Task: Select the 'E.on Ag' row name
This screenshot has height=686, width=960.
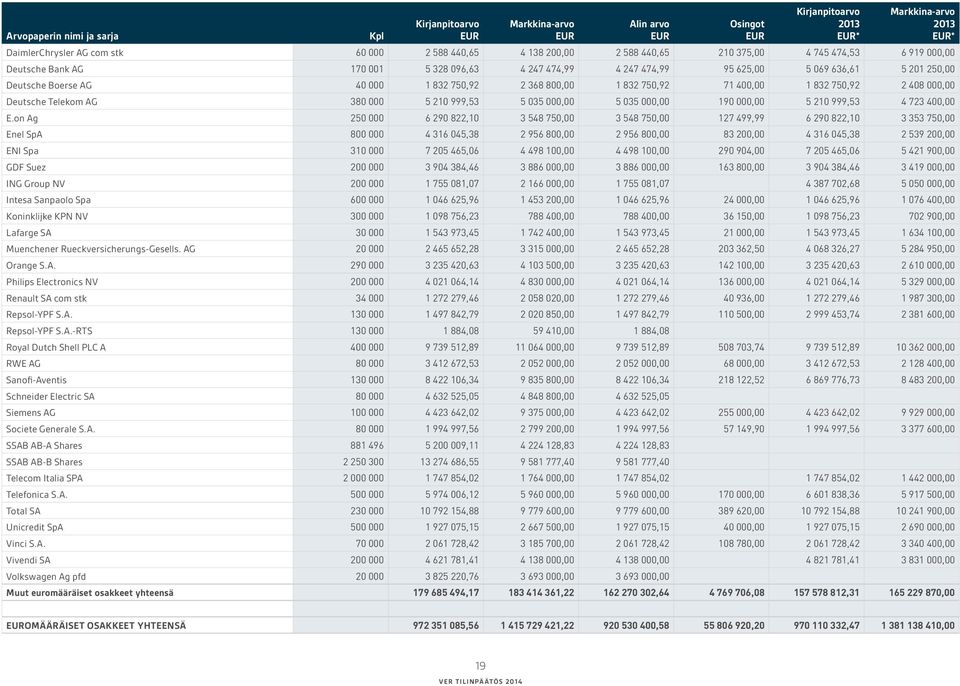Action: pos(22,118)
